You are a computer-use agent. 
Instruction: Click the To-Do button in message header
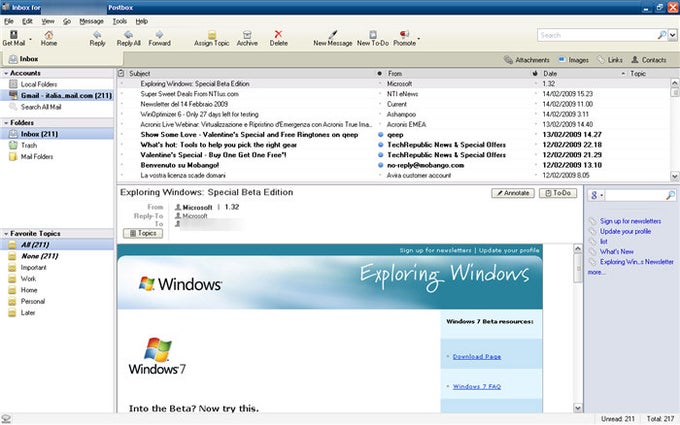(558, 193)
